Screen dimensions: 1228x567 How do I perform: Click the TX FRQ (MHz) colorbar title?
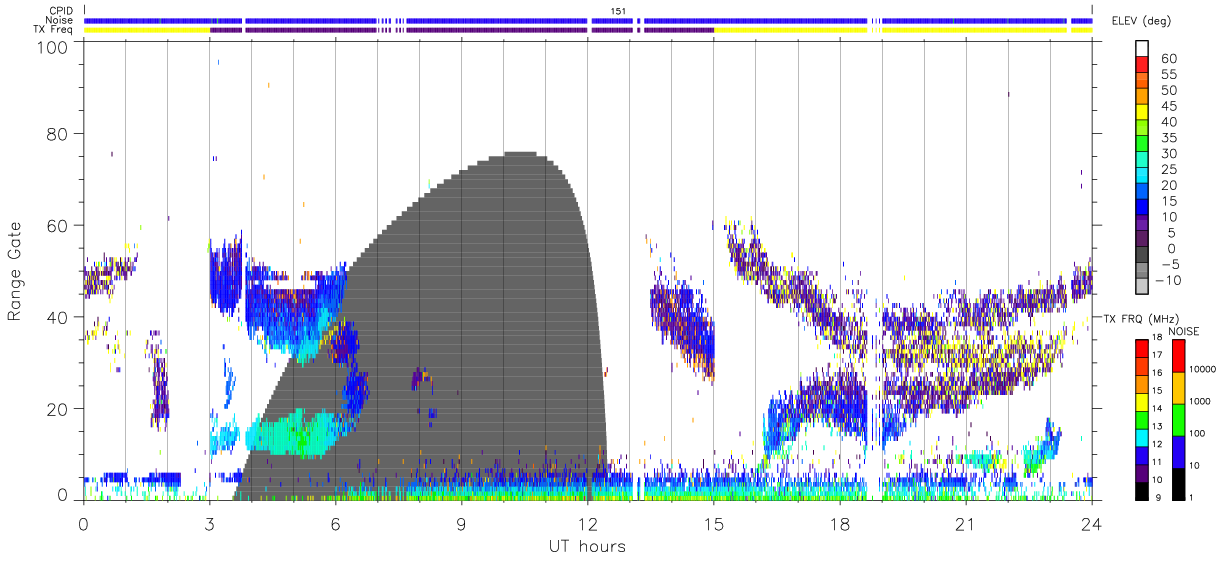[1139, 318]
